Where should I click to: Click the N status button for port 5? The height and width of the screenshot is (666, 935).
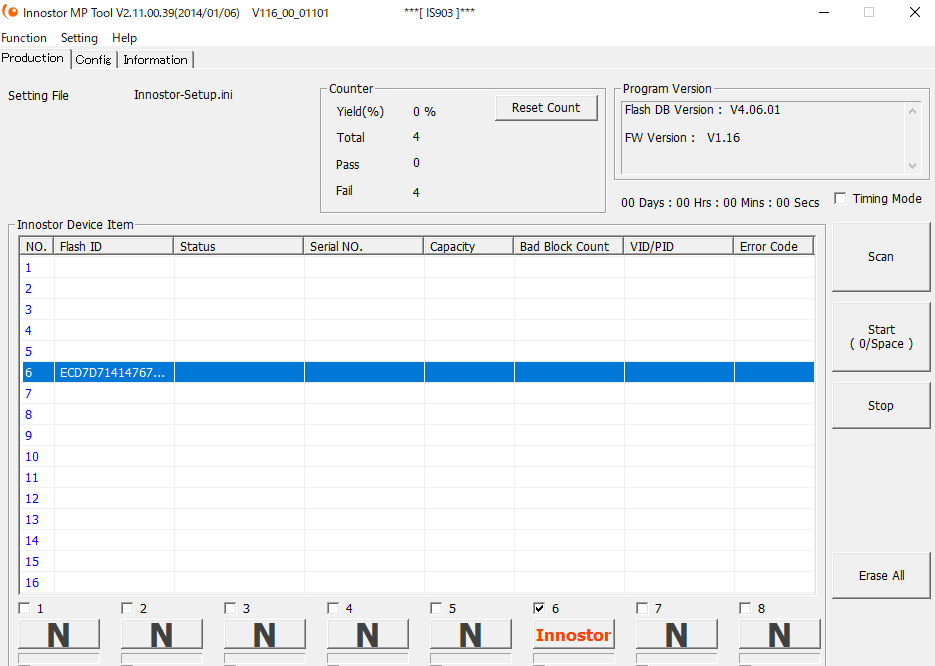point(470,634)
